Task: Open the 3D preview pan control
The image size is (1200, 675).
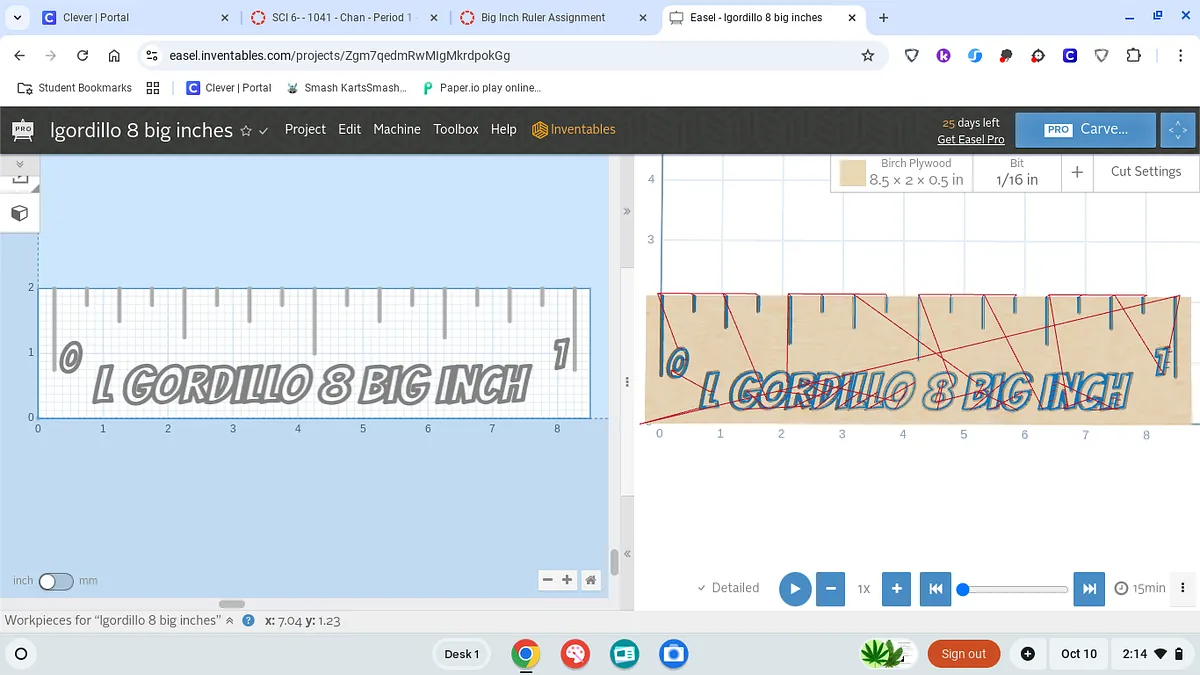Action: [x=1178, y=130]
